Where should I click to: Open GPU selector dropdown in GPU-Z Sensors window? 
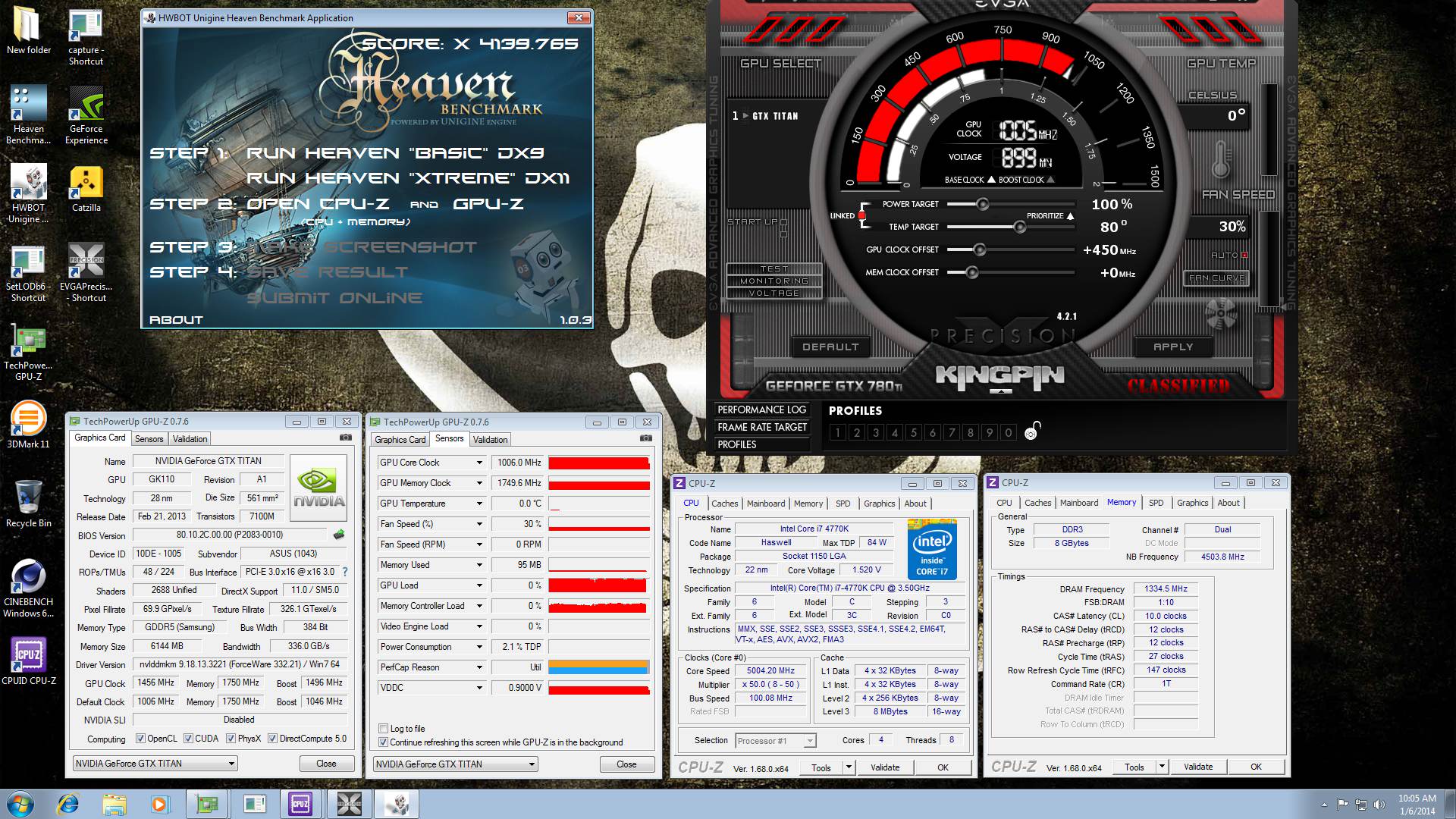click(456, 764)
